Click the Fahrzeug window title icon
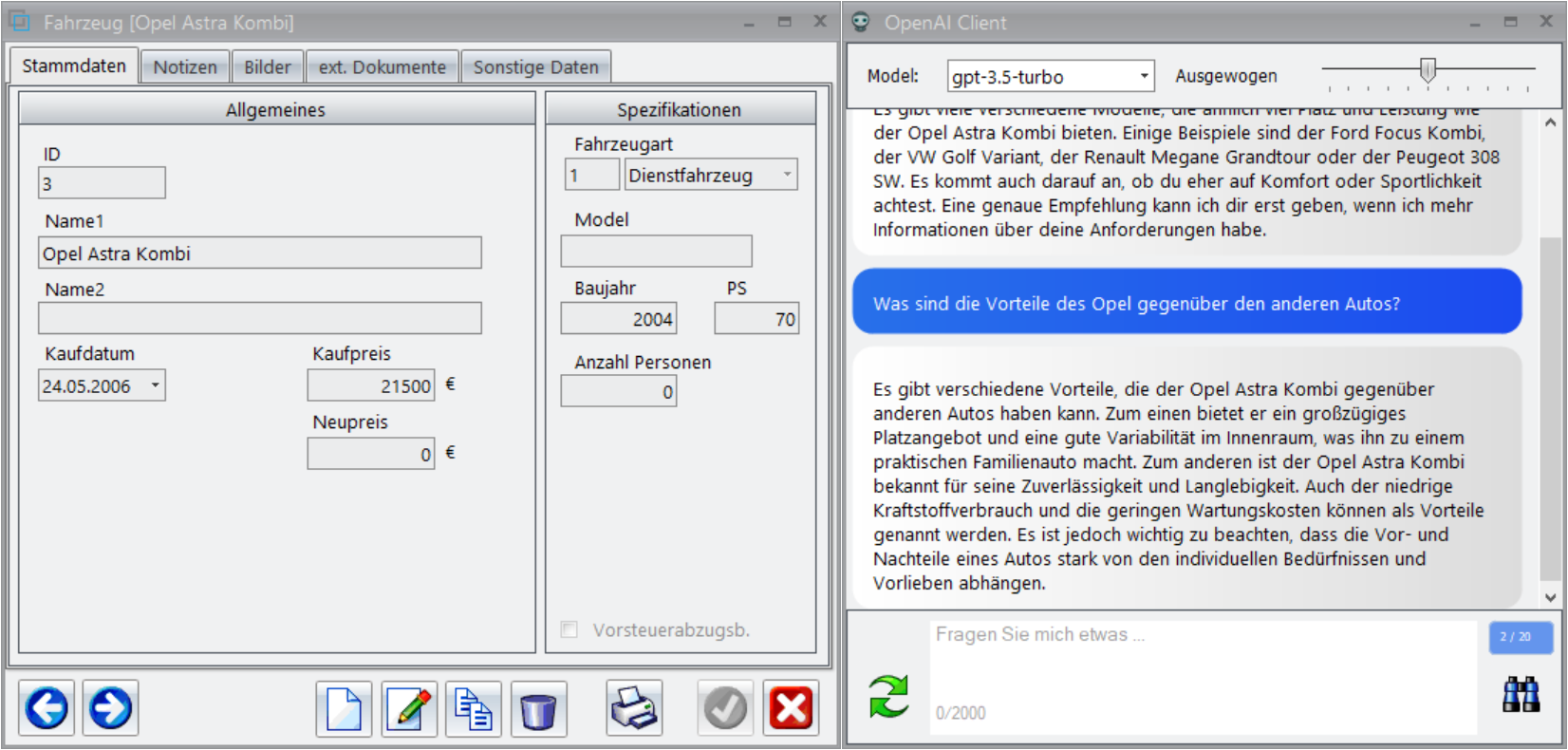This screenshot has width=1568, height=750. [19, 21]
